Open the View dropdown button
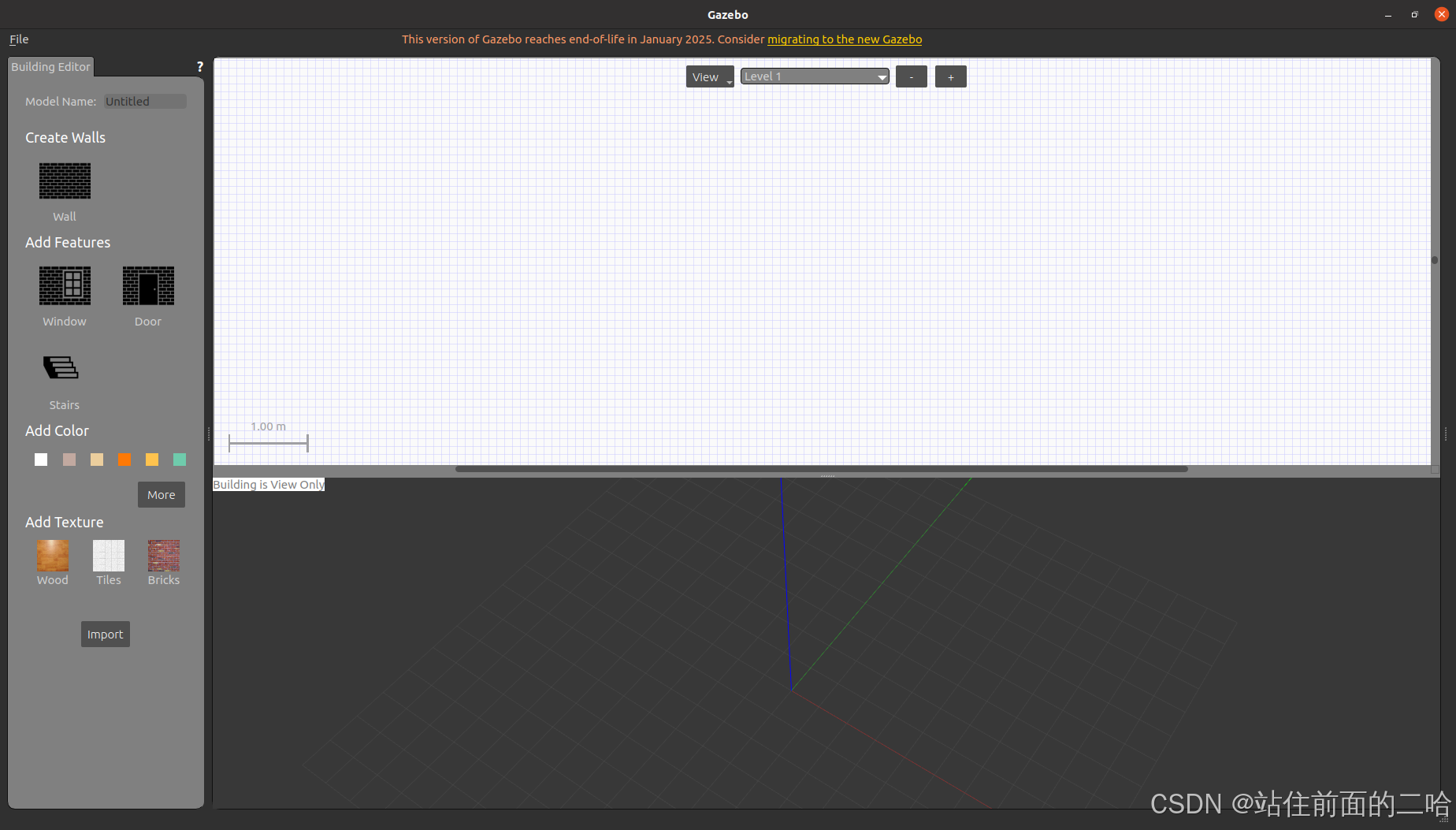Viewport: 1456px width, 830px height. tap(710, 76)
